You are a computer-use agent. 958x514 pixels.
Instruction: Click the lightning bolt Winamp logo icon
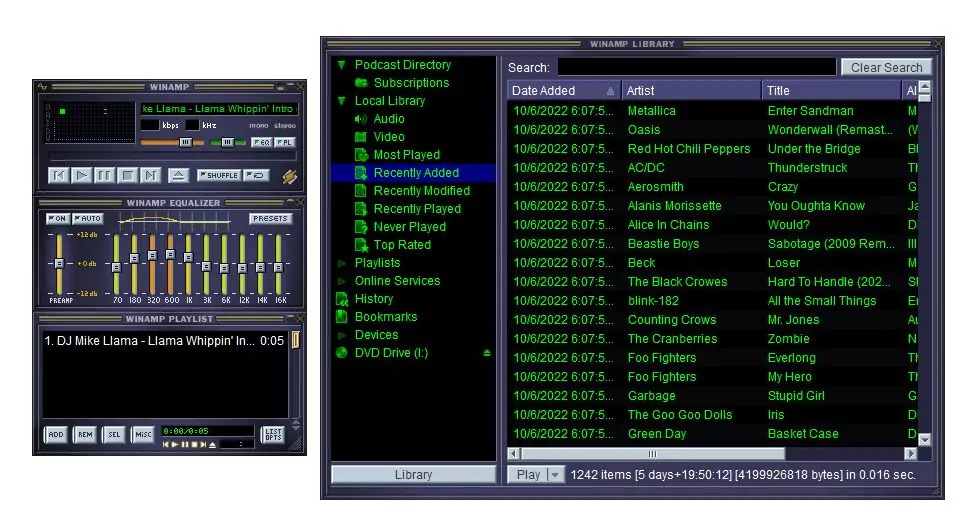point(290,177)
